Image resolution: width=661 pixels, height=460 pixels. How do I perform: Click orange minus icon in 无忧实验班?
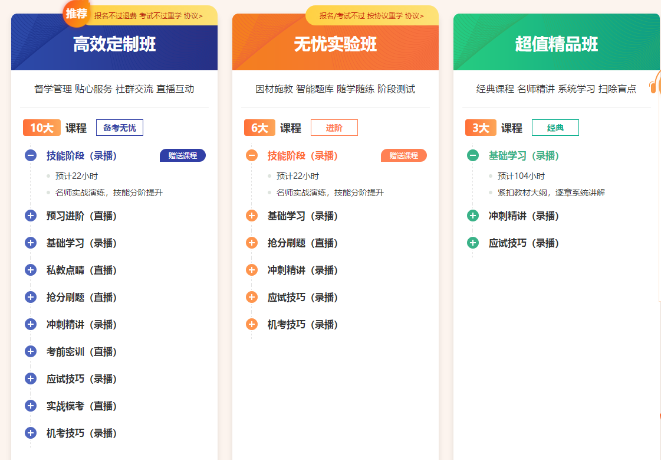point(251,156)
